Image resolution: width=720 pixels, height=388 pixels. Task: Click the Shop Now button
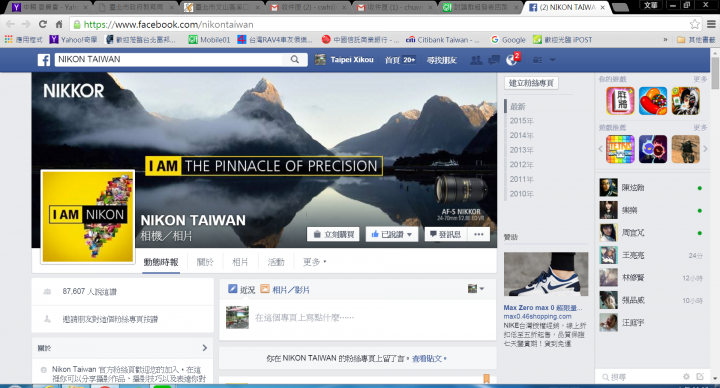[333, 234]
